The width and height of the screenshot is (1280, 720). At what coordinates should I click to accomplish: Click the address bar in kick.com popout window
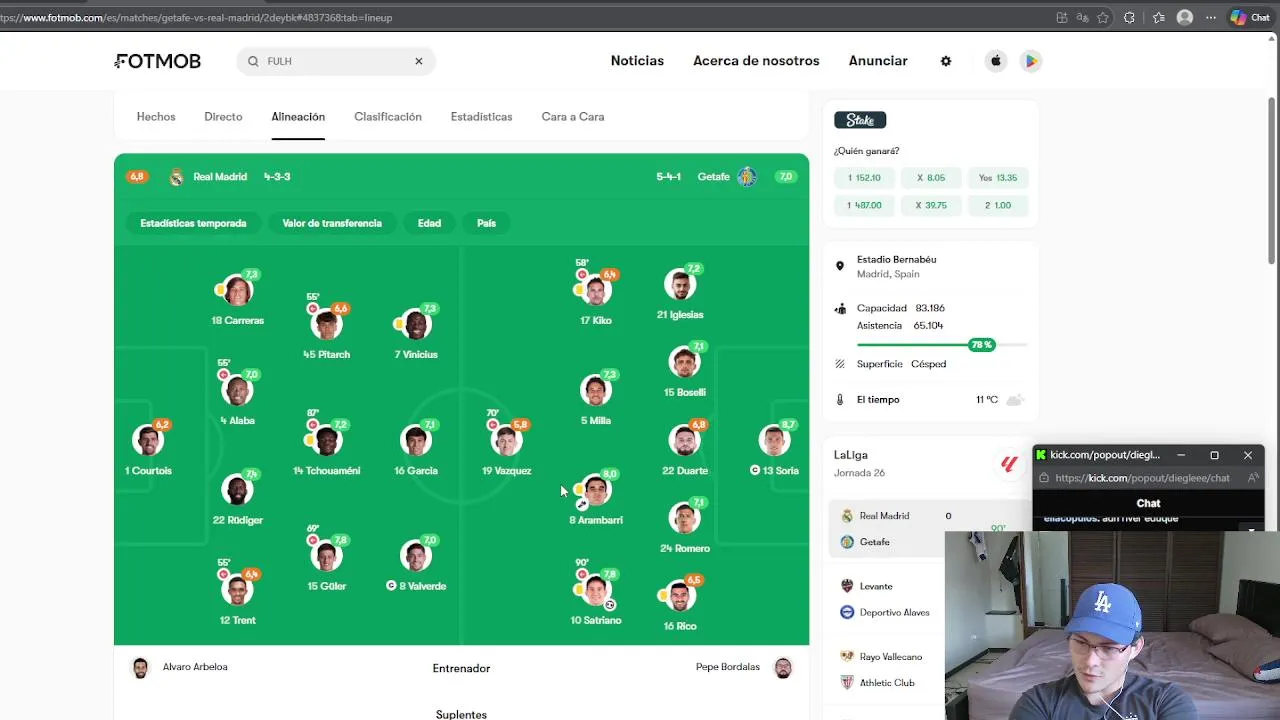click(1142, 478)
